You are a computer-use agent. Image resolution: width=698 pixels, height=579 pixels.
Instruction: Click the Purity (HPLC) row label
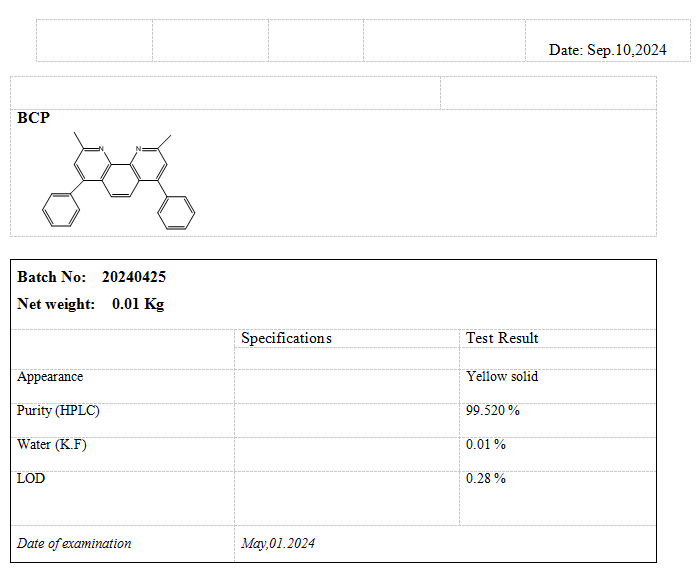tap(58, 411)
